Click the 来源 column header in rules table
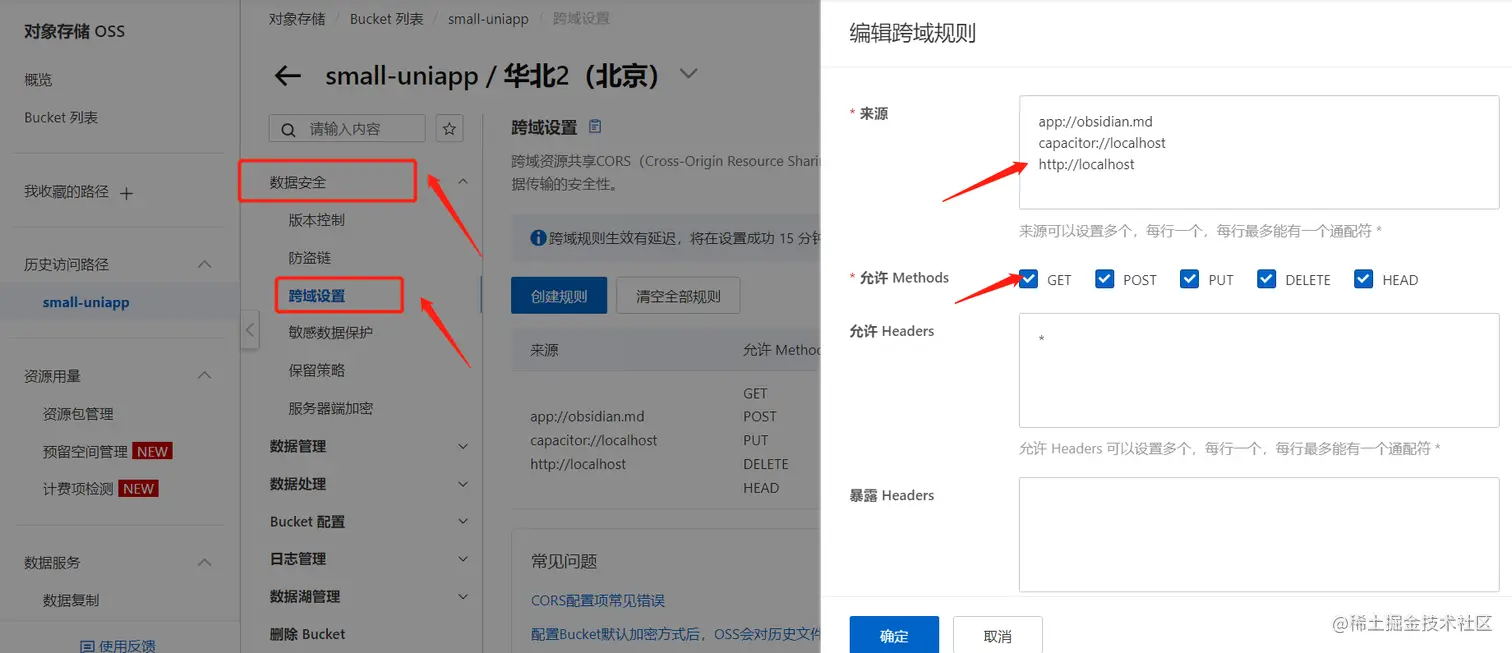The height and width of the screenshot is (653, 1512). (544, 351)
